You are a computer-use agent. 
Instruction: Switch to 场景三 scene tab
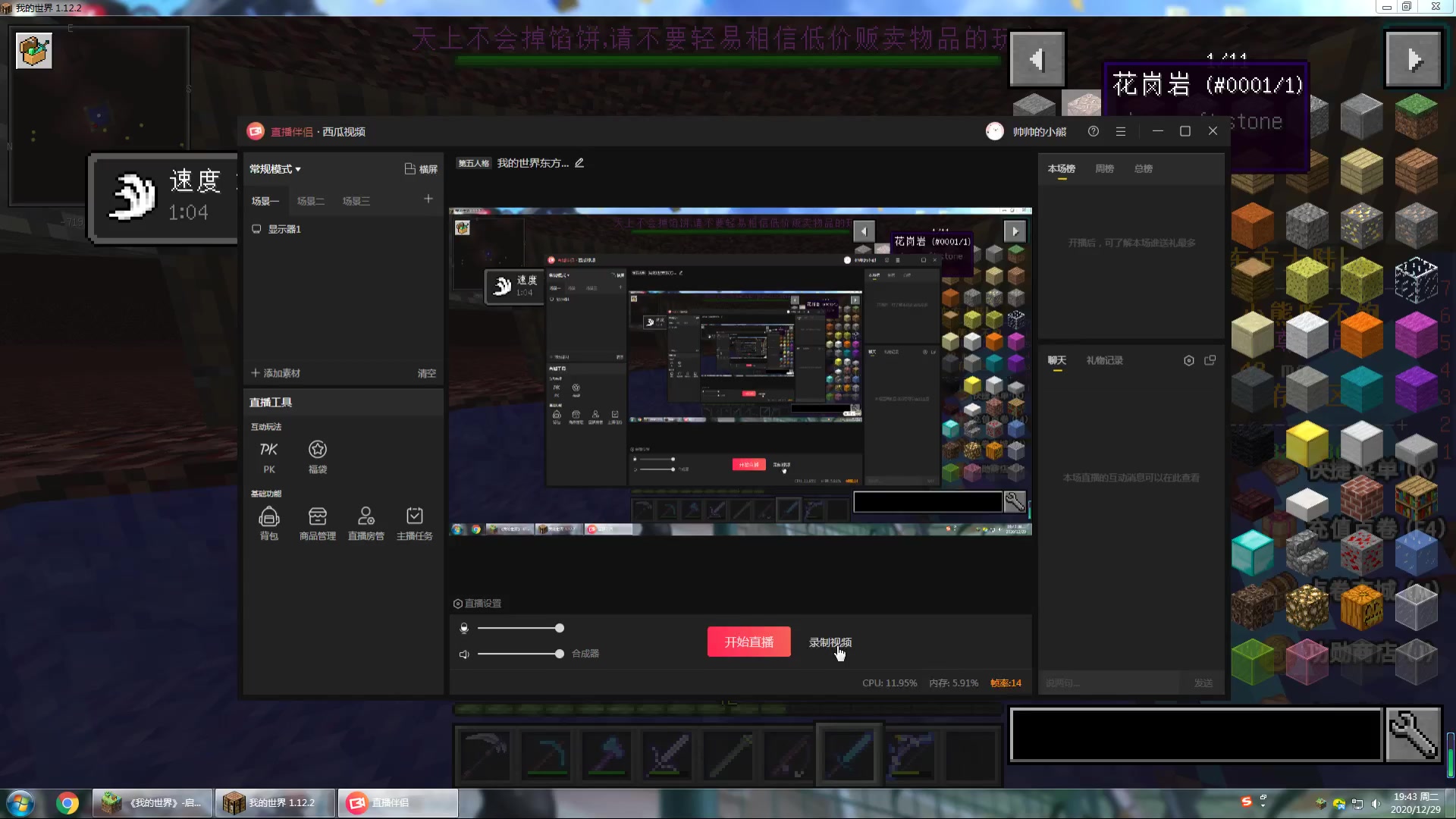click(356, 201)
